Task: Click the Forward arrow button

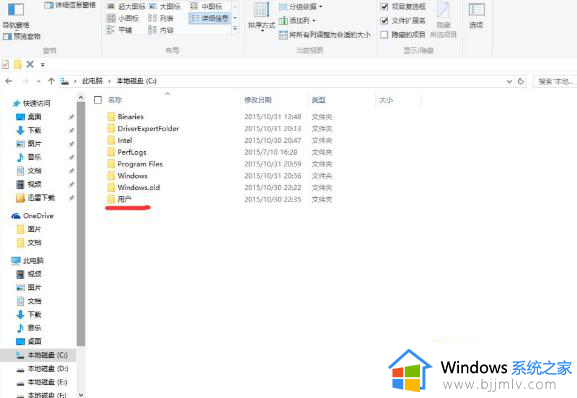Action: tap(25, 81)
